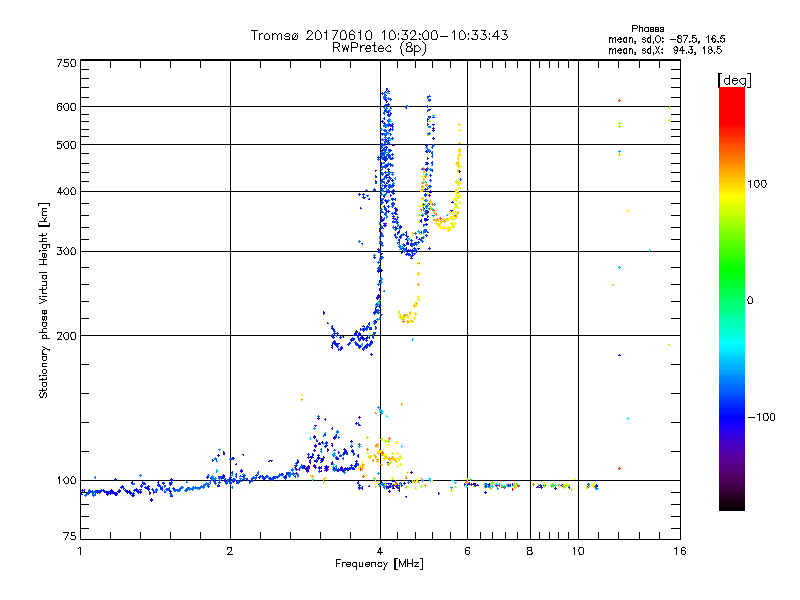Click the 'RwPretec (8p)' subtitle
Viewport: 800px width, 600px height.
pos(380,47)
